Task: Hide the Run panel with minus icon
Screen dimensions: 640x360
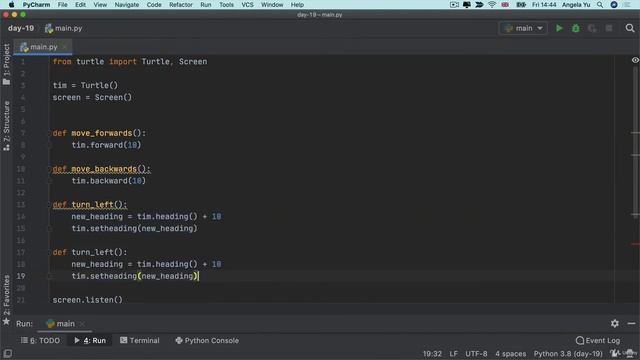Action: (x=631, y=323)
